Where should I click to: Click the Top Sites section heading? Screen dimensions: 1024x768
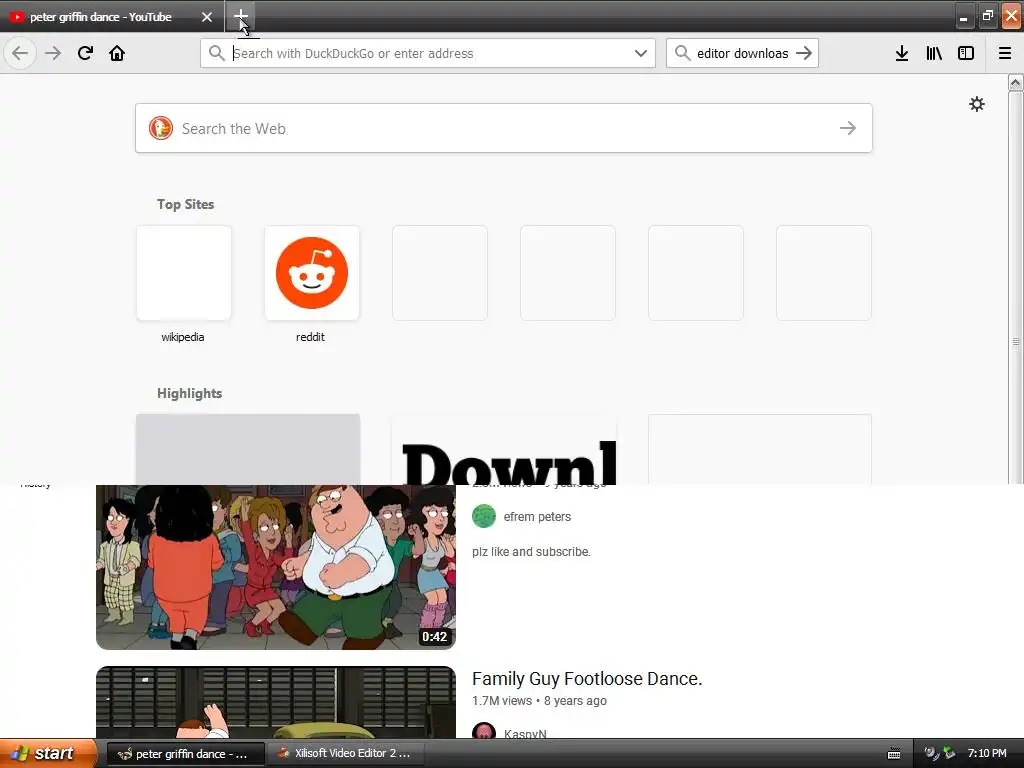185,204
